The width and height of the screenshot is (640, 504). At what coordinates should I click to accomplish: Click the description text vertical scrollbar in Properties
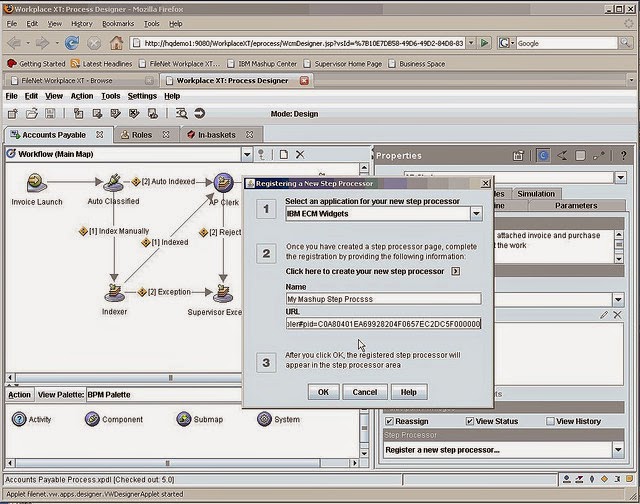tap(619, 246)
